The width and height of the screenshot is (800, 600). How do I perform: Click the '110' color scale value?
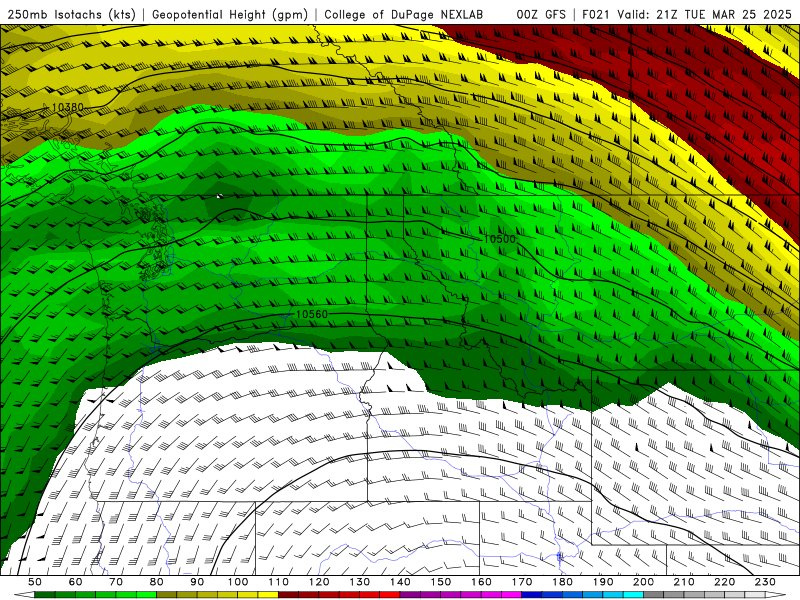(278, 582)
